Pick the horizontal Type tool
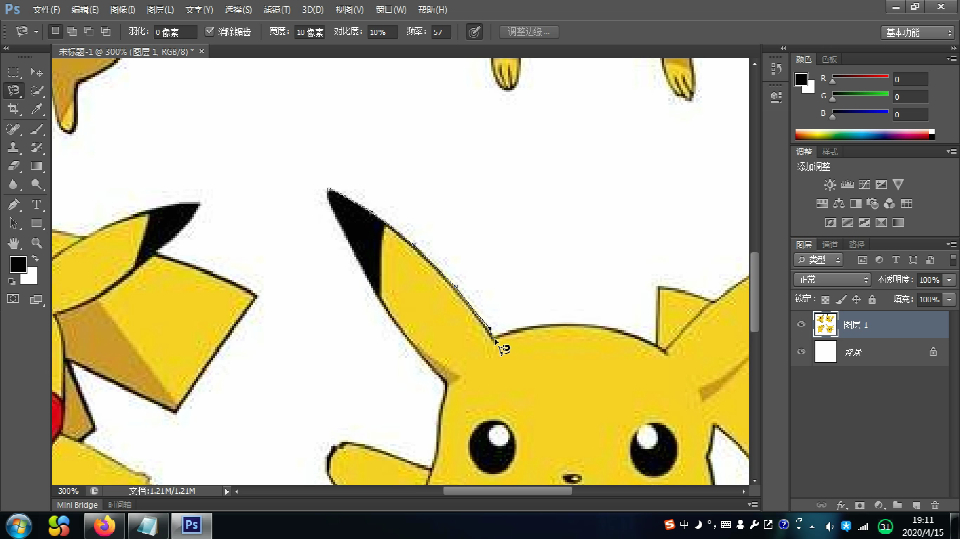The width and height of the screenshot is (960, 539). coord(37,204)
